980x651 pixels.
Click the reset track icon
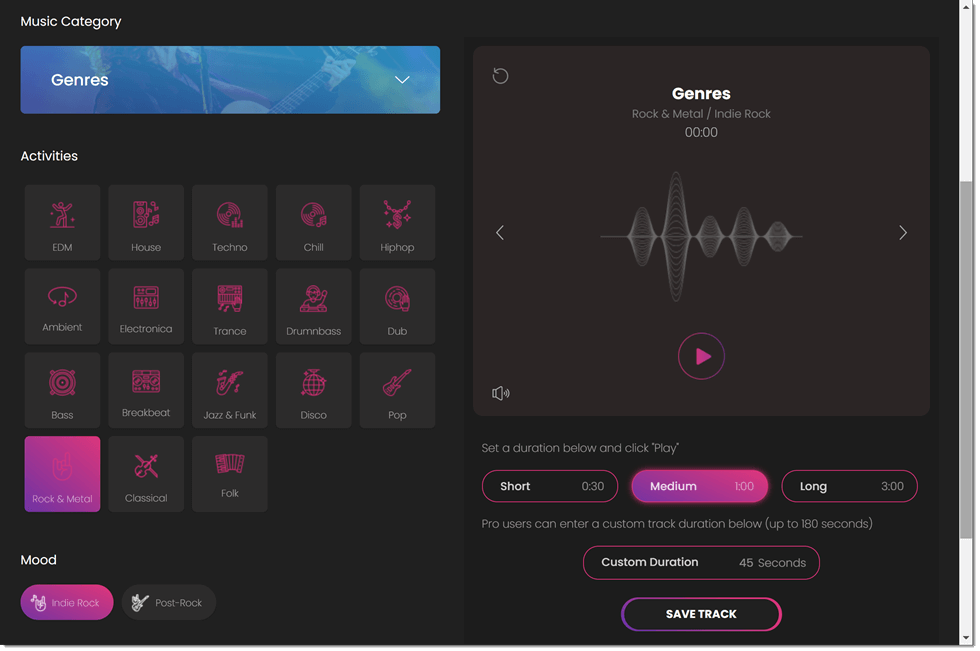pos(501,76)
